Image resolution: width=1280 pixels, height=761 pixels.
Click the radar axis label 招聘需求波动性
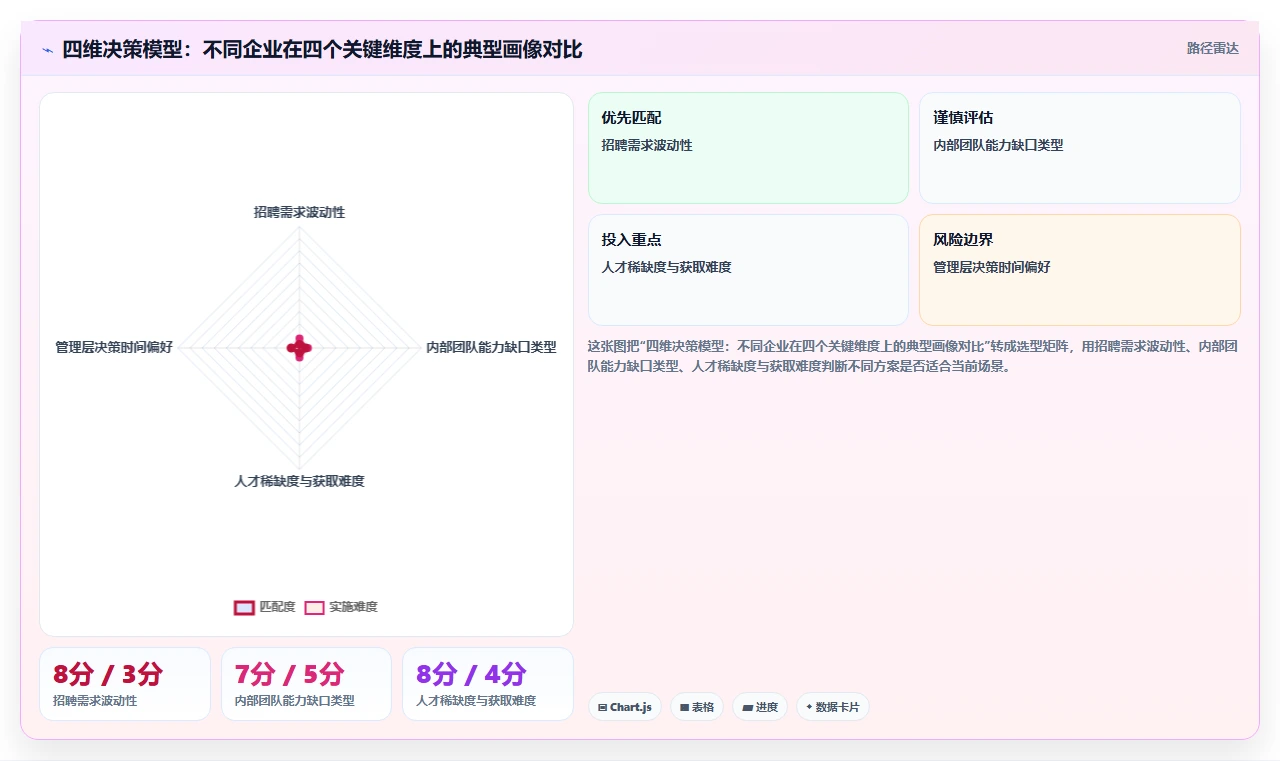point(299,212)
